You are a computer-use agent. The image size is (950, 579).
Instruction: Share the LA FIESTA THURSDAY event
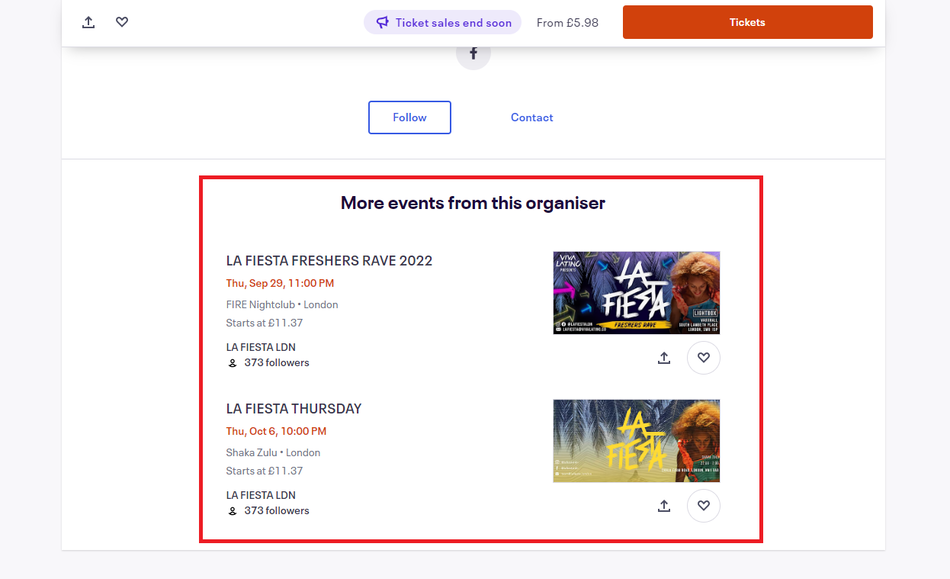tap(664, 506)
